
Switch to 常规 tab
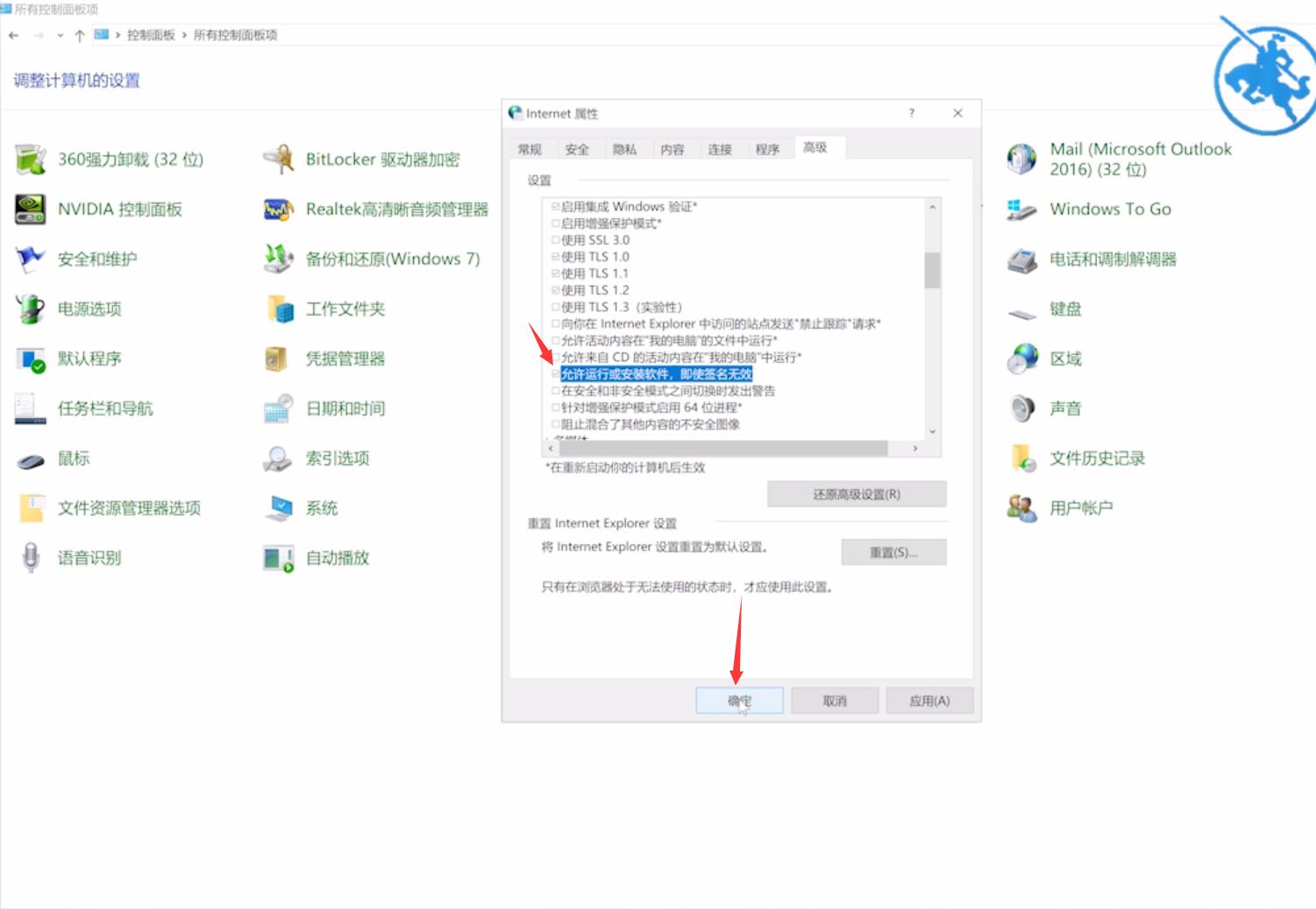(x=530, y=149)
